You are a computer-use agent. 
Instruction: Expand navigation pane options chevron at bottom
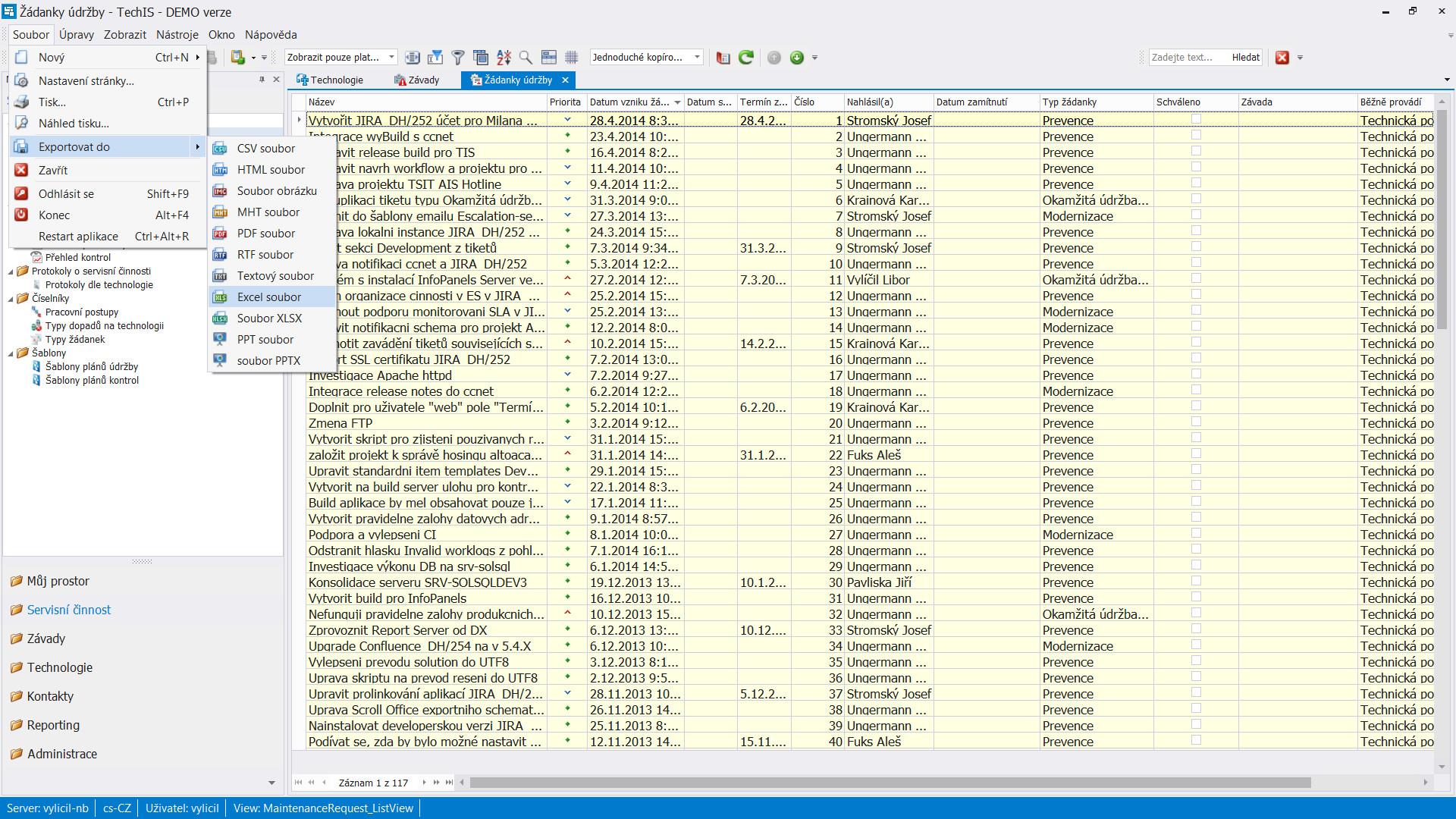pyautogui.click(x=272, y=783)
